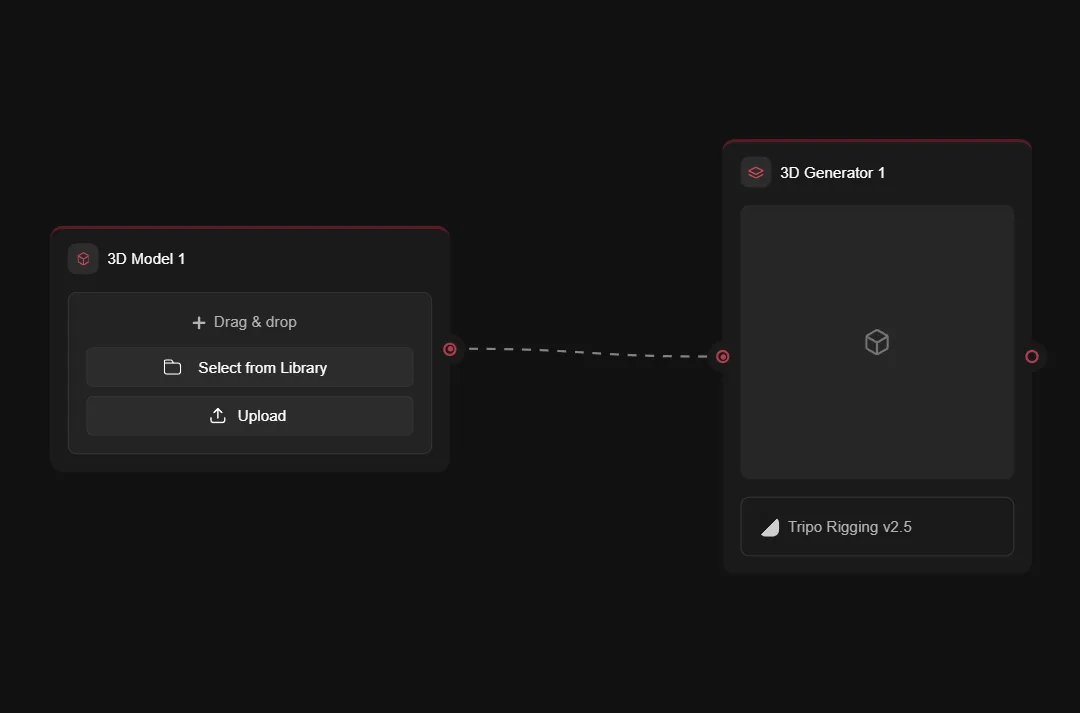
Task: Click the dashed connection line between nodes
Action: coord(585,352)
